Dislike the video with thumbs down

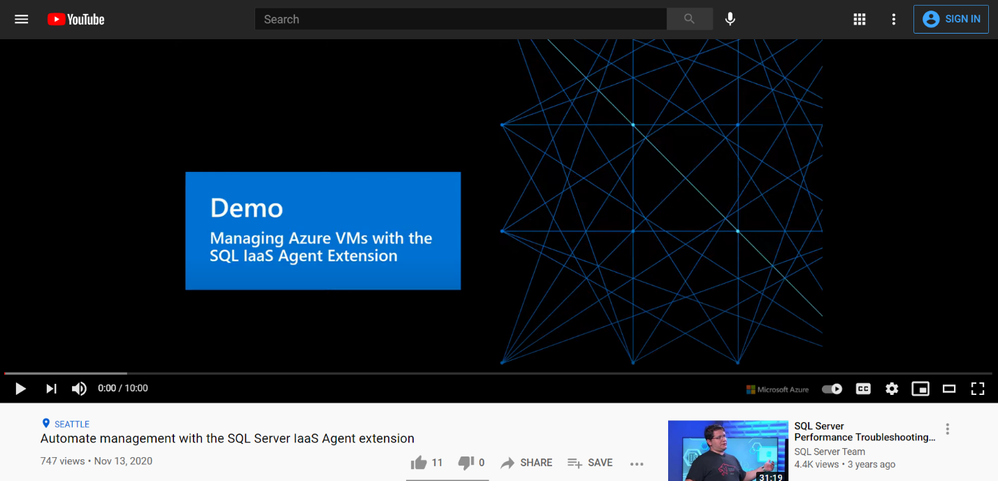(471, 463)
